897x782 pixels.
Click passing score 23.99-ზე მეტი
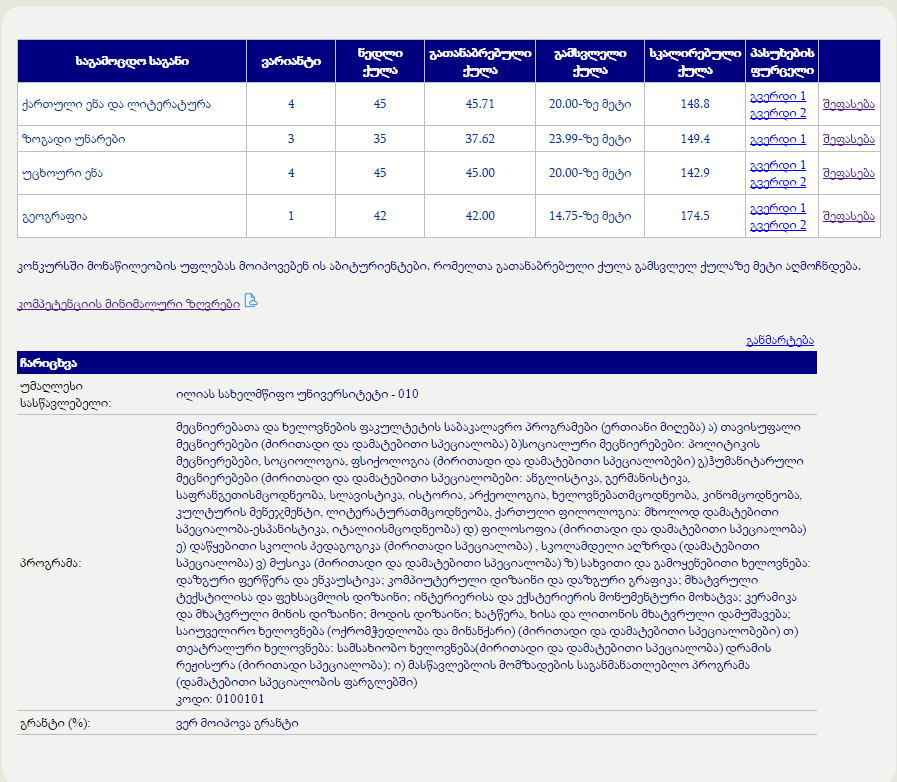590,139
